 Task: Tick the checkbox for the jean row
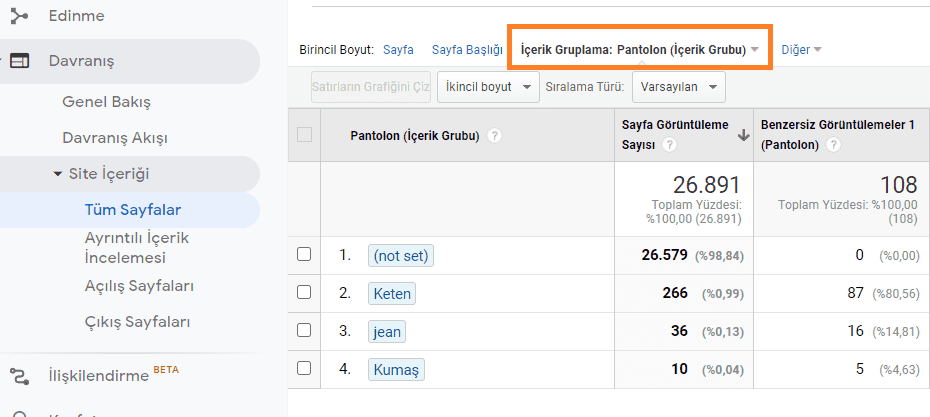(x=304, y=331)
